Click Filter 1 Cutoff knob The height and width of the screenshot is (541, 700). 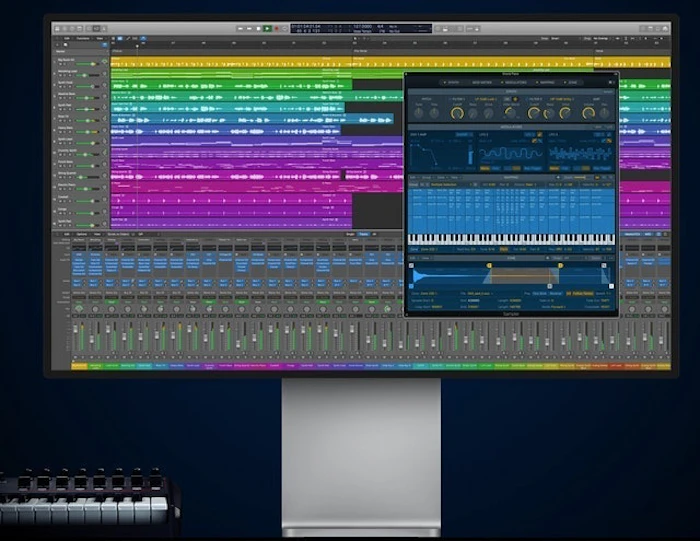pos(457,113)
